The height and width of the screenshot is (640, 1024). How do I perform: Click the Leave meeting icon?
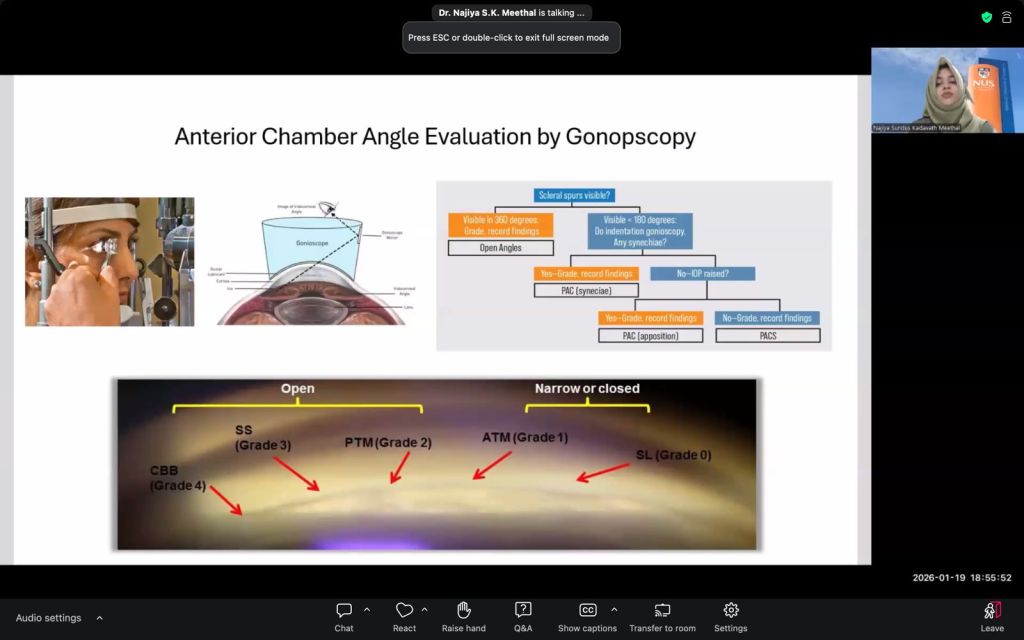991,611
